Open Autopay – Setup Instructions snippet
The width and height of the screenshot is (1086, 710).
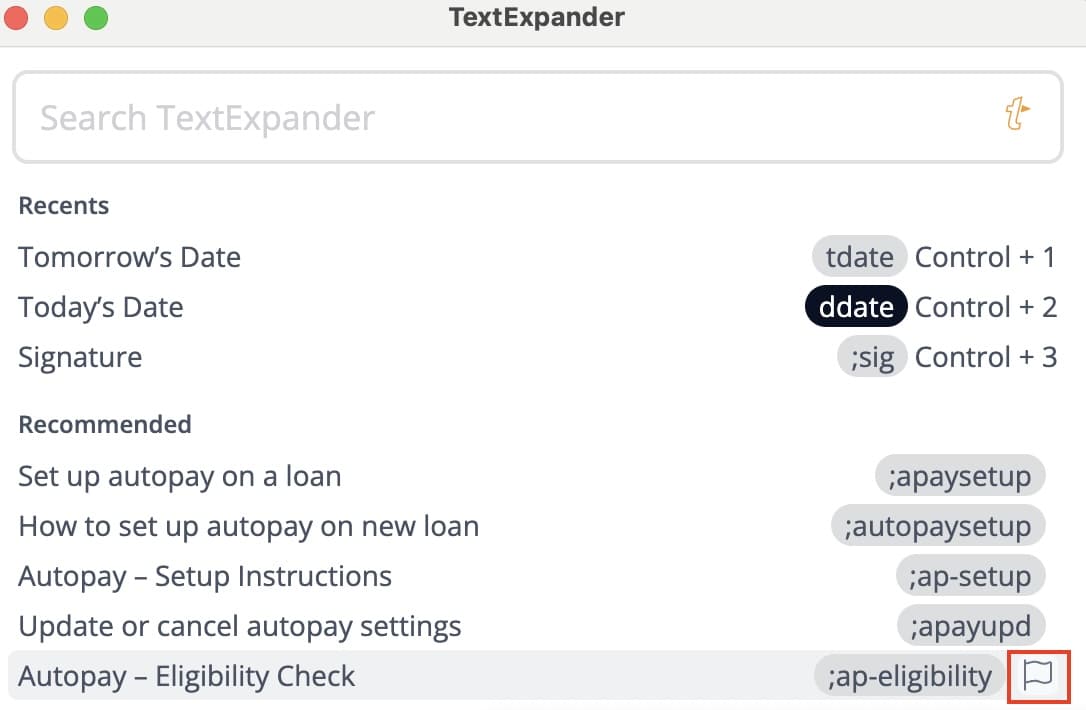205,576
